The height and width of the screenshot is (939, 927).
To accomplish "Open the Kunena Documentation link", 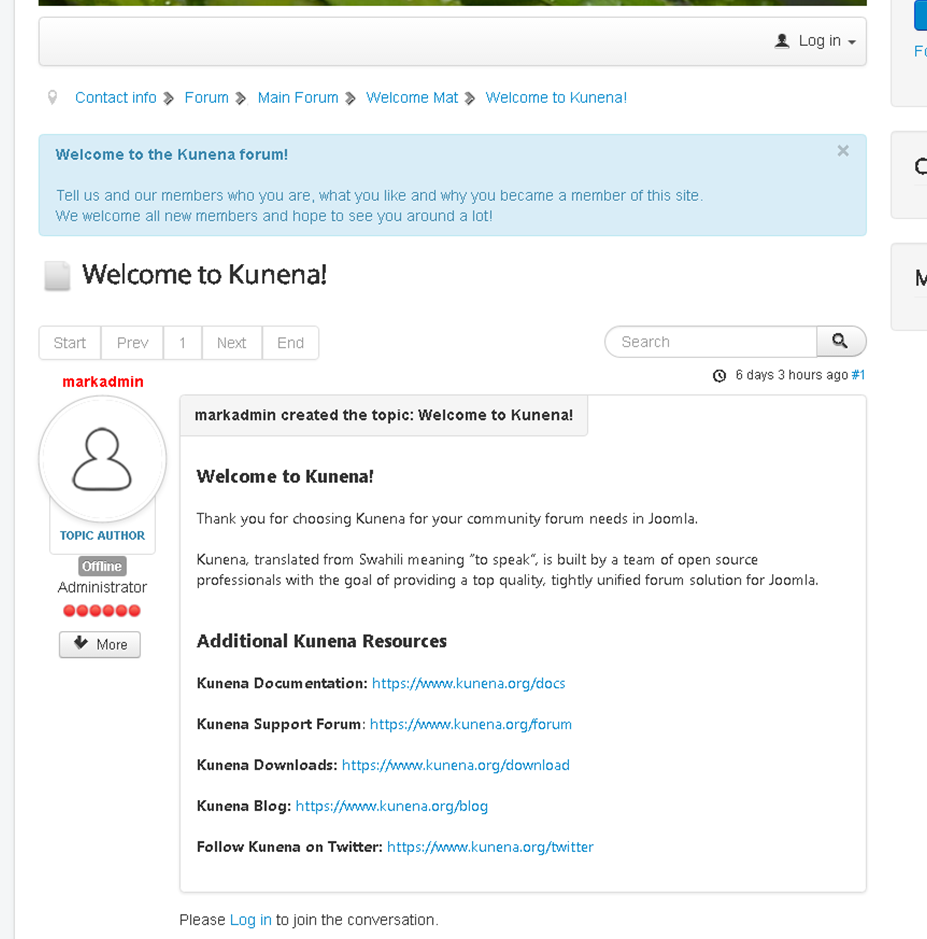I will coord(468,684).
